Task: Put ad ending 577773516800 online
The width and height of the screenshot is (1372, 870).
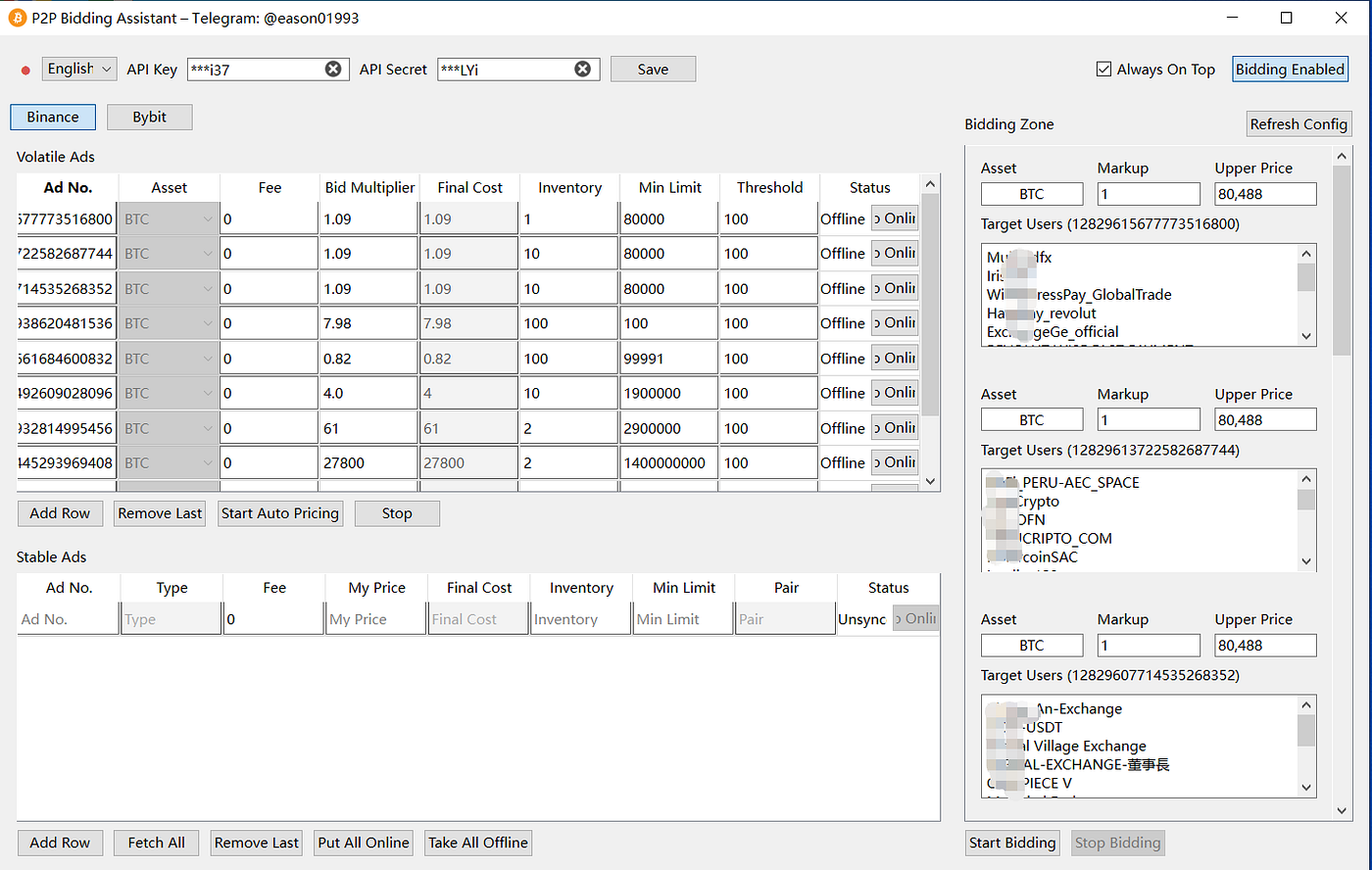Action: pos(895,218)
